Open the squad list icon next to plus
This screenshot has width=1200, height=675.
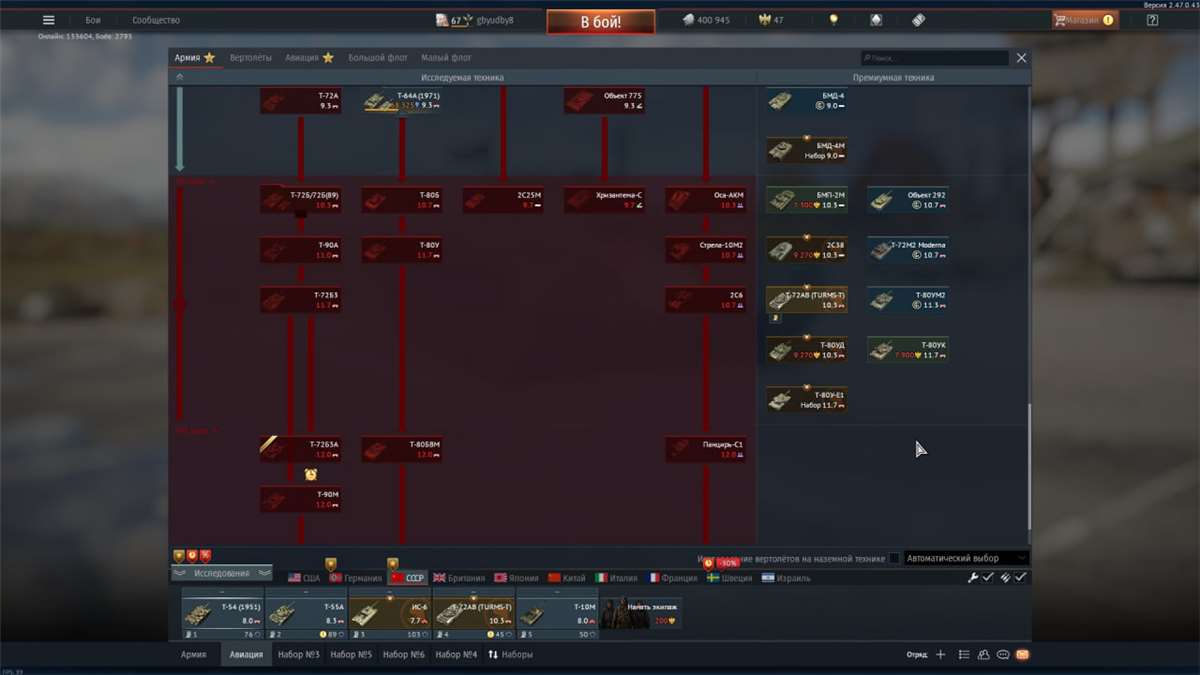[964, 655]
